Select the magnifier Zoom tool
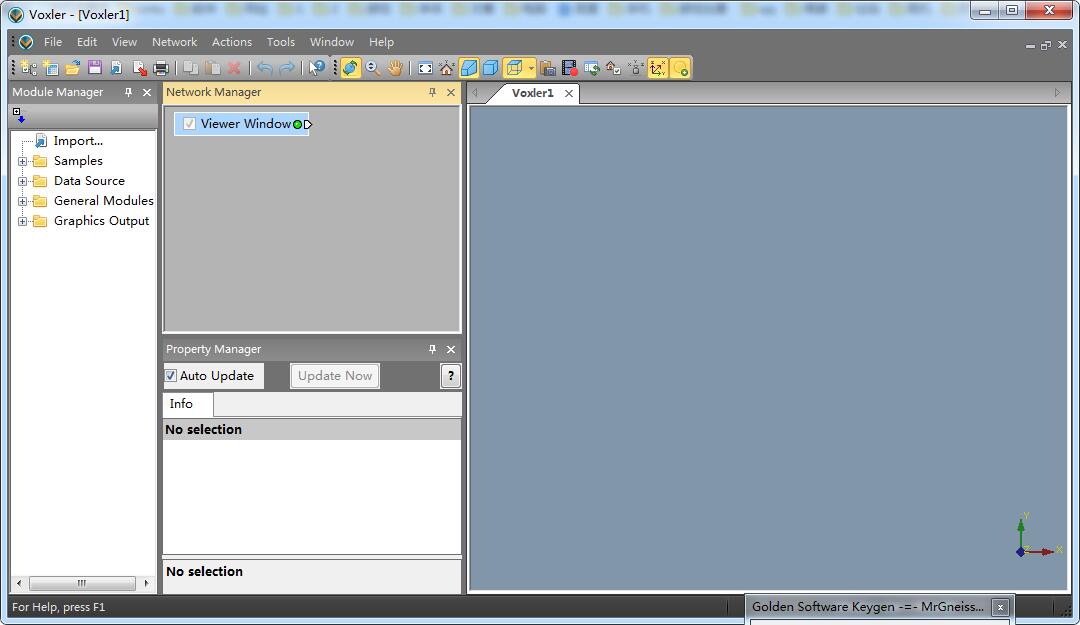The image size is (1080, 625). point(373,68)
